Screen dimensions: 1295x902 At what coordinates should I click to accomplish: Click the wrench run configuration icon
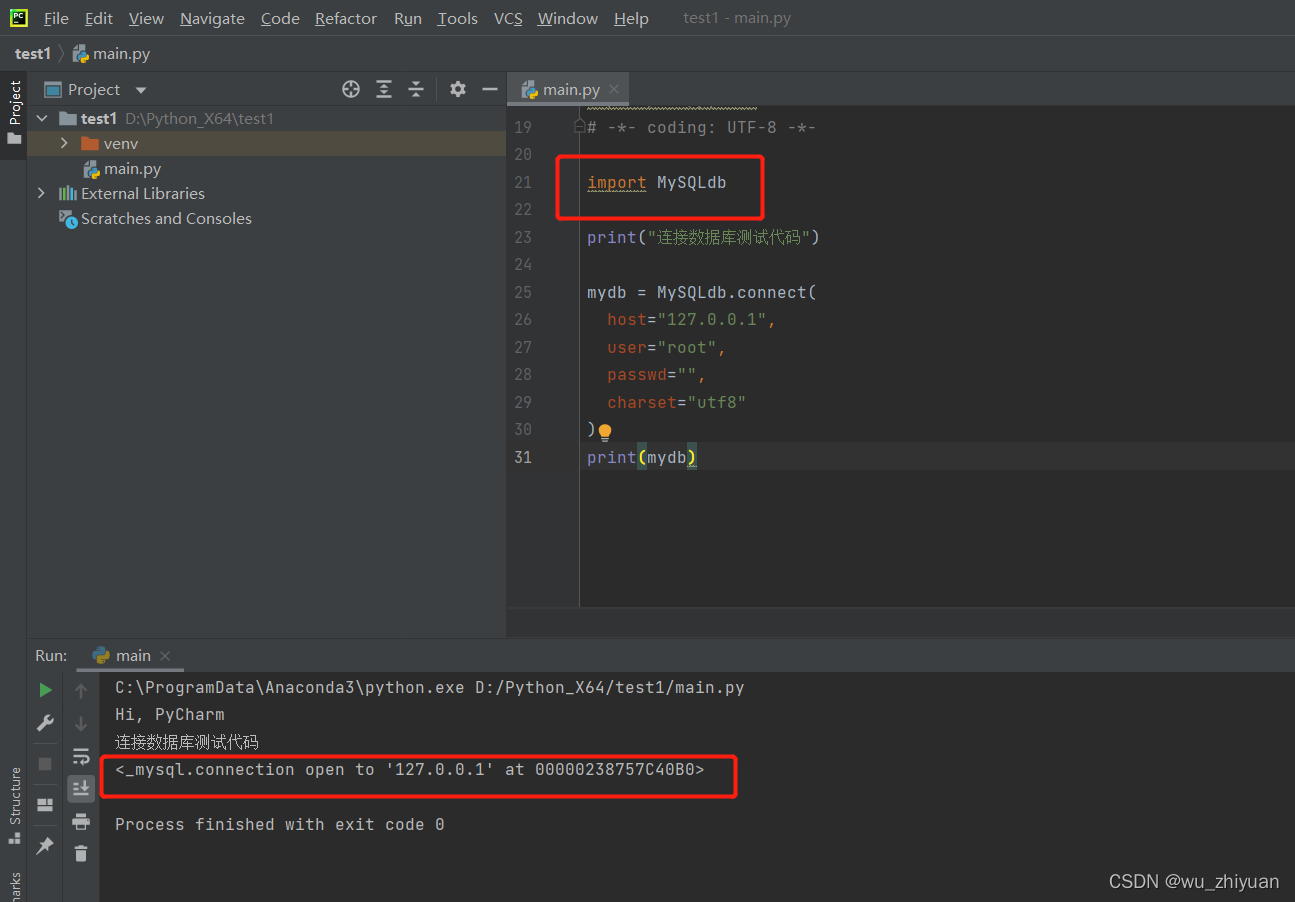click(x=45, y=722)
